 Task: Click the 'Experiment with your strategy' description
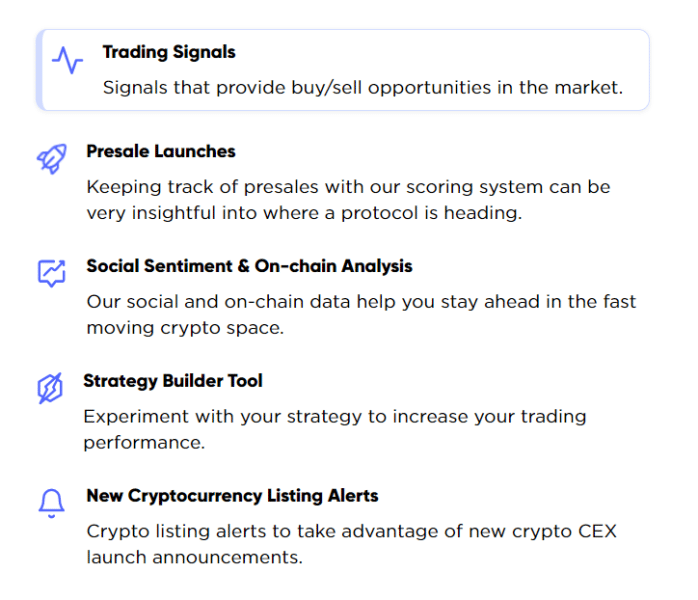pos(334,416)
